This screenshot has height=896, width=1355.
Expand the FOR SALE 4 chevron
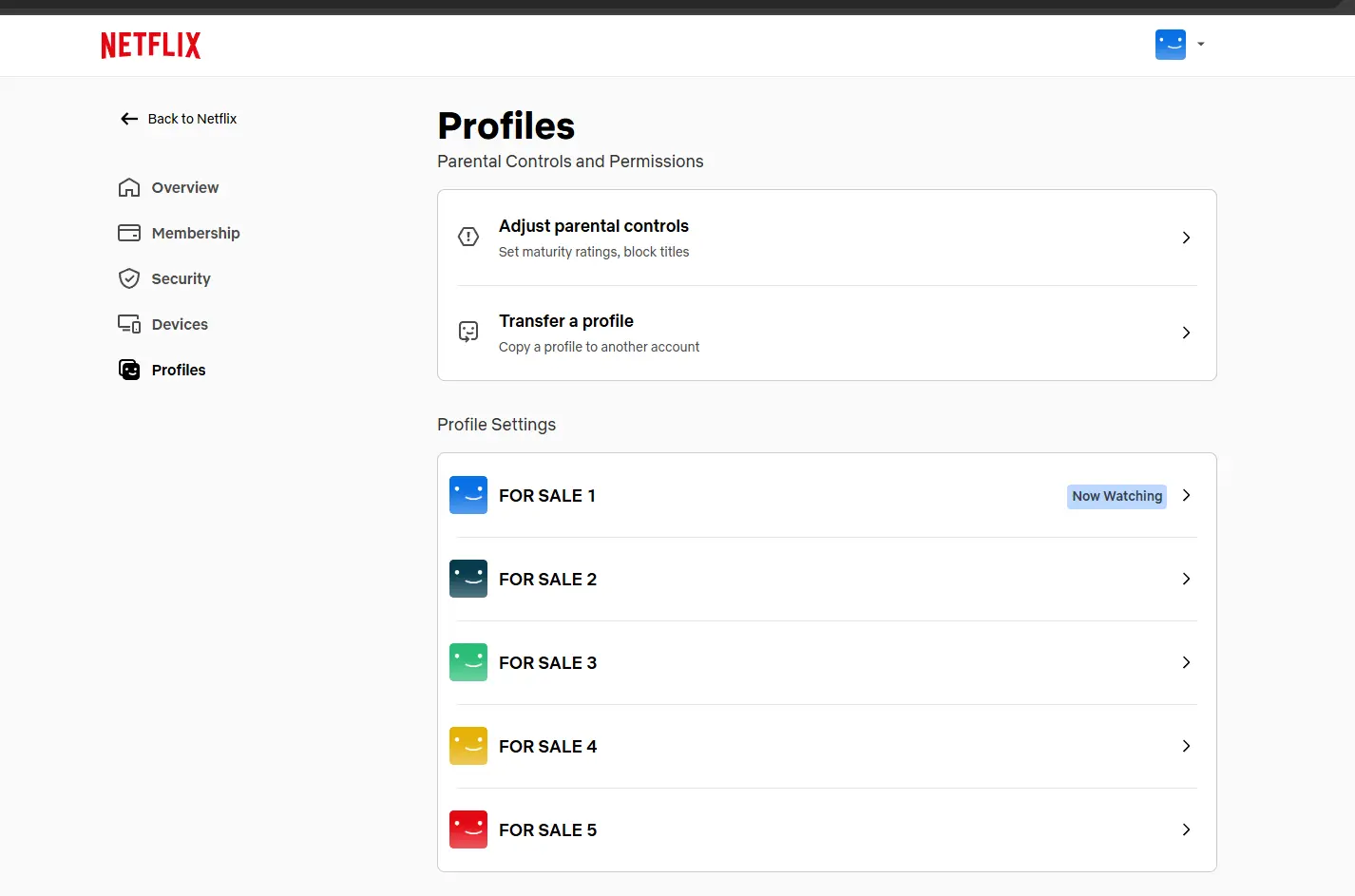click(x=1186, y=746)
